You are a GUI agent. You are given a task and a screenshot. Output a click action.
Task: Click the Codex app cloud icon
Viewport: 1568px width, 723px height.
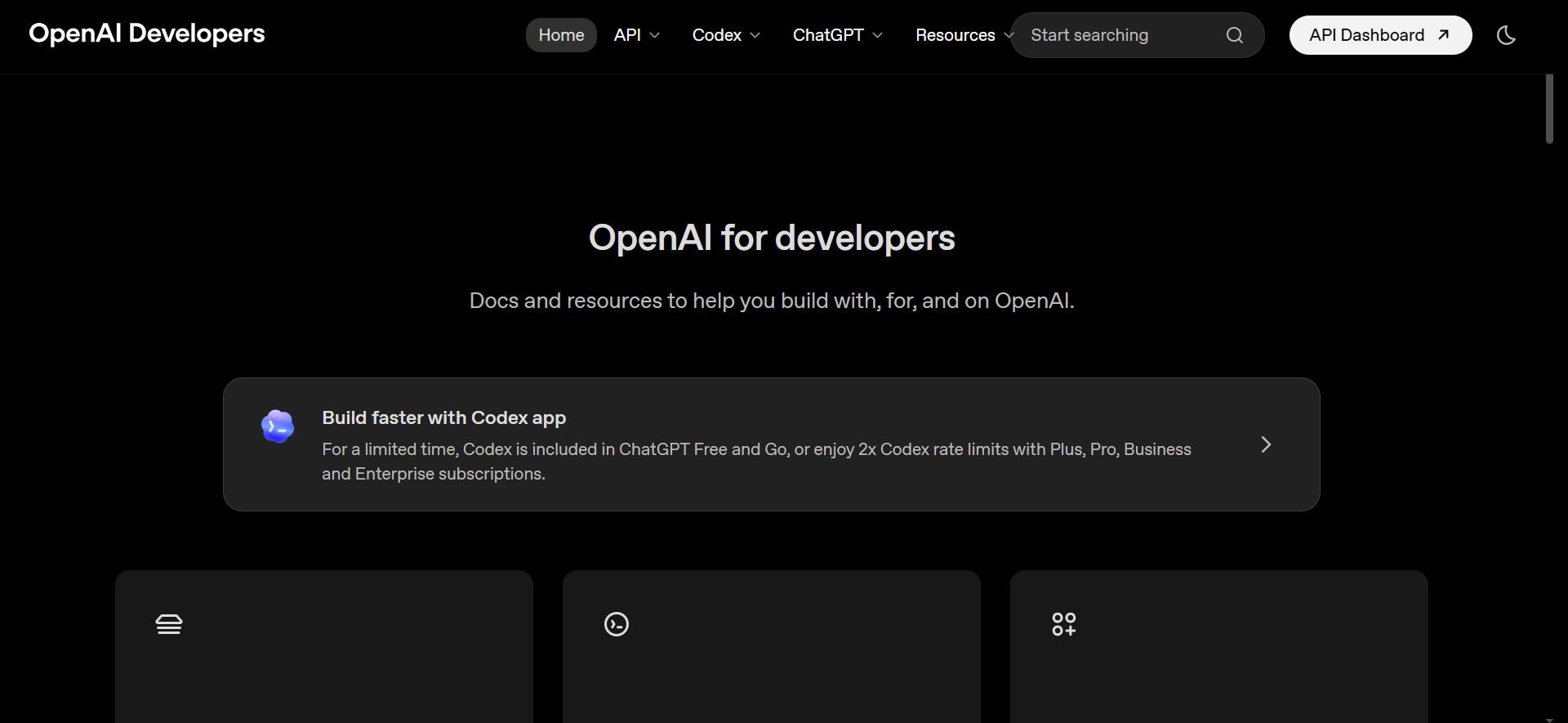[278, 426]
